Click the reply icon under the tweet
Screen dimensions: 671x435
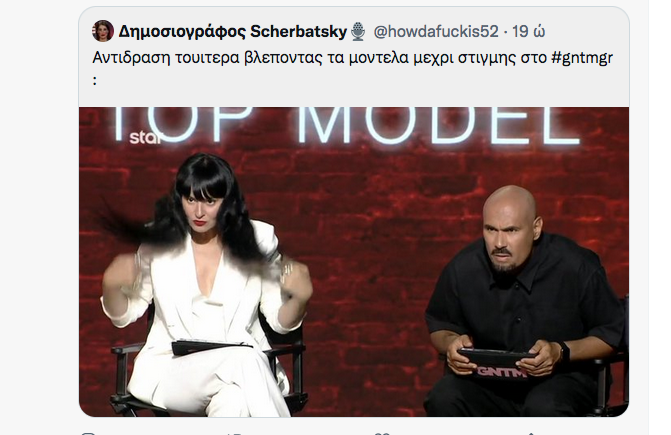[x=88, y=433]
